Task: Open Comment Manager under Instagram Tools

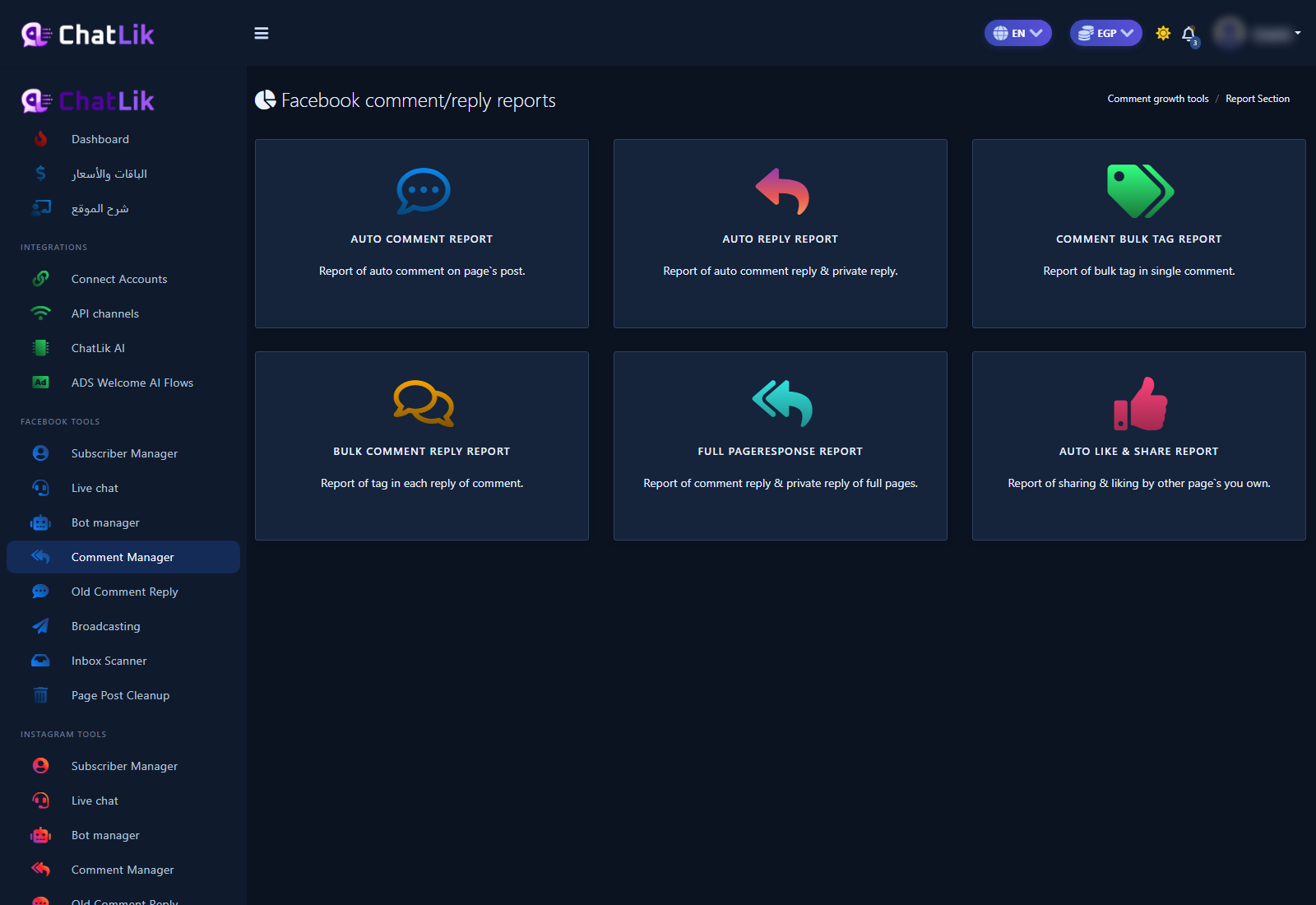Action: 123,870
